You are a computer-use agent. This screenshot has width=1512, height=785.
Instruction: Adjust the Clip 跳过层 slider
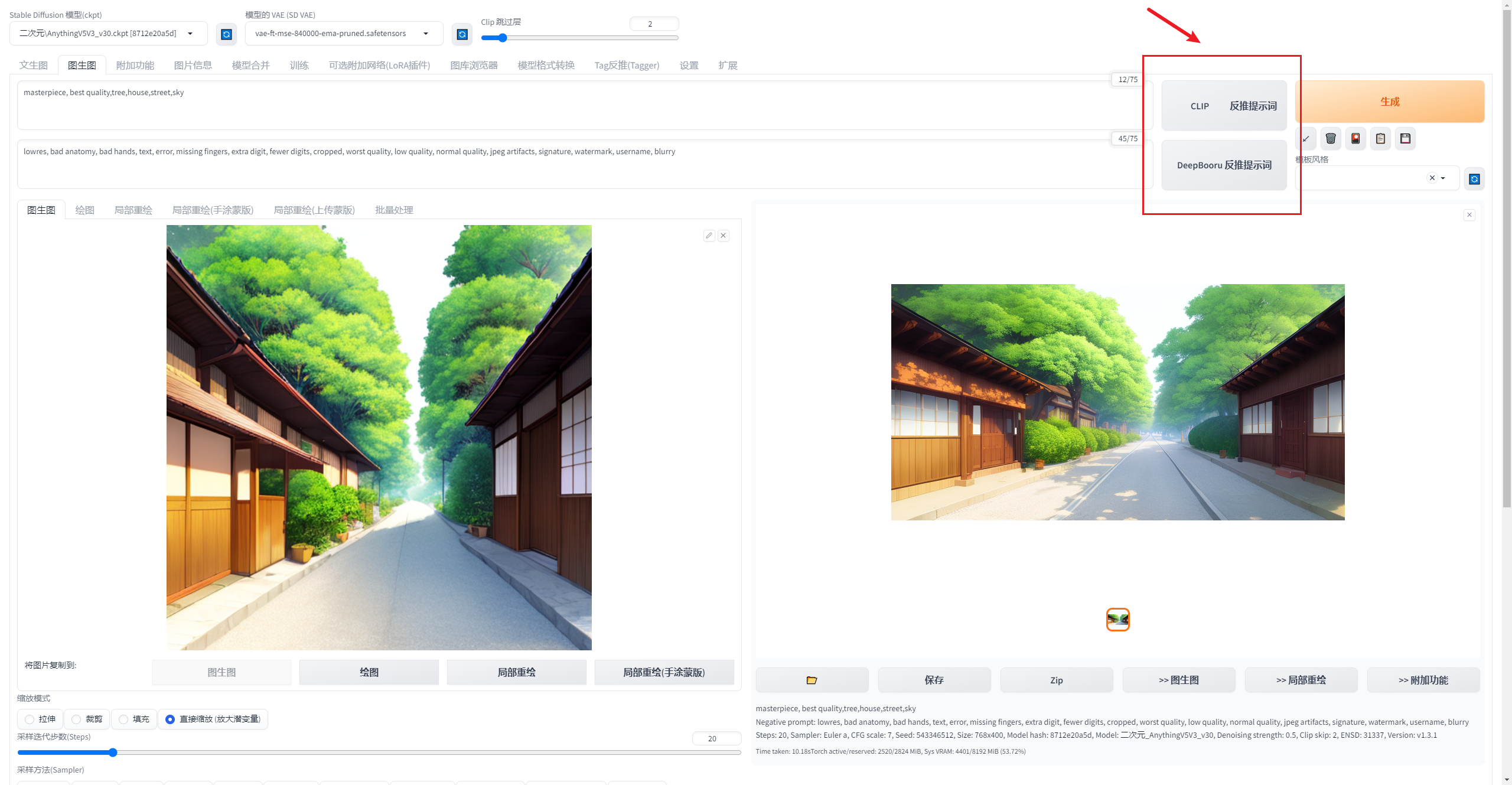503,38
